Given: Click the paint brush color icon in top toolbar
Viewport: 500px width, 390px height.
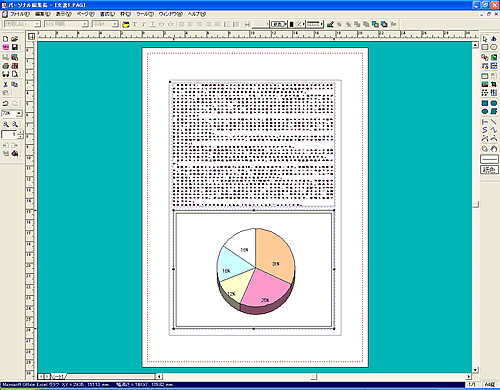Looking at the screenshot, I should click(330, 24).
